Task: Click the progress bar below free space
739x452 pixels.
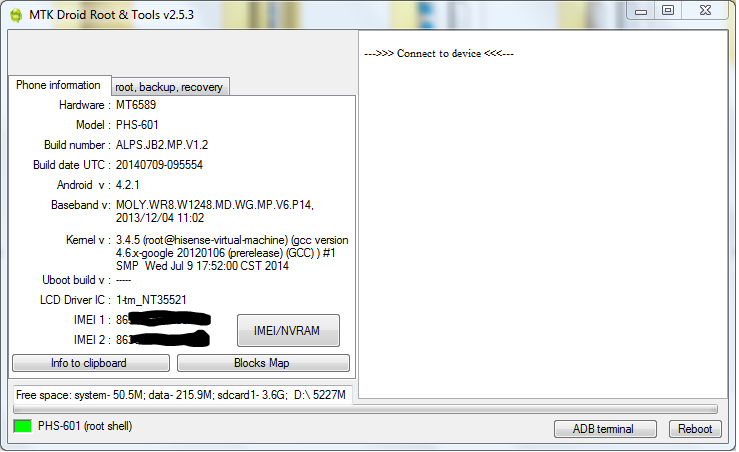Action: tap(365, 409)
